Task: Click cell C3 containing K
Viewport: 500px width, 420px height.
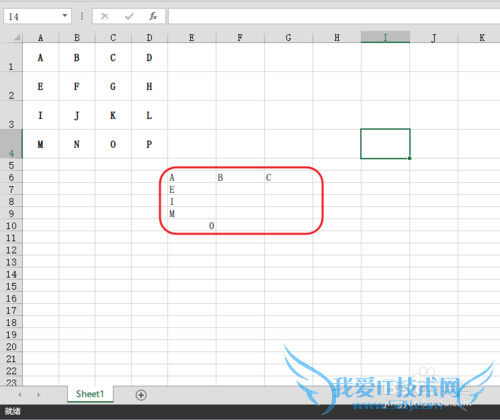Action: pos(113,115)
